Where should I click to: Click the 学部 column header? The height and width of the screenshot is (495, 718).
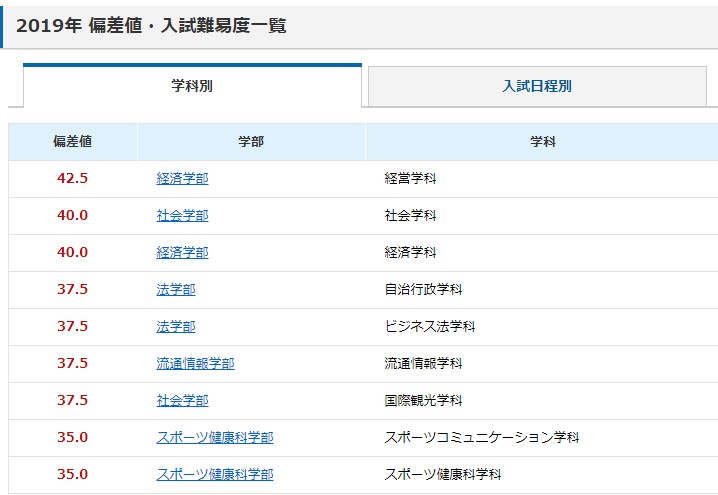pyautogui.click(x=251, y=142)
